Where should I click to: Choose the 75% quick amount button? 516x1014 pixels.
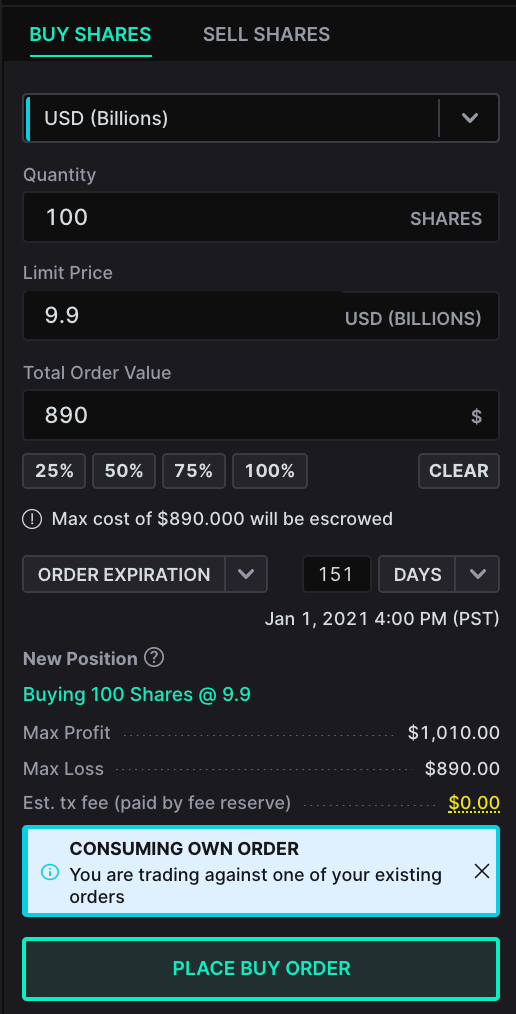[x=194, y=471]
